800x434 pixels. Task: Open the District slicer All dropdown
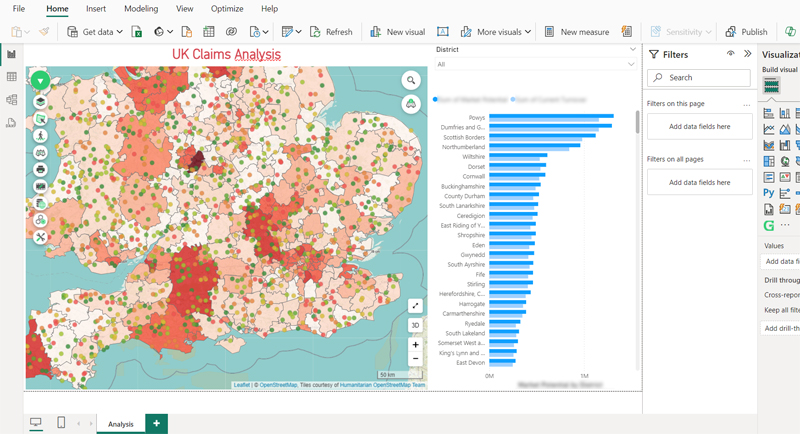pyautogui.click(x=535, y=64)
